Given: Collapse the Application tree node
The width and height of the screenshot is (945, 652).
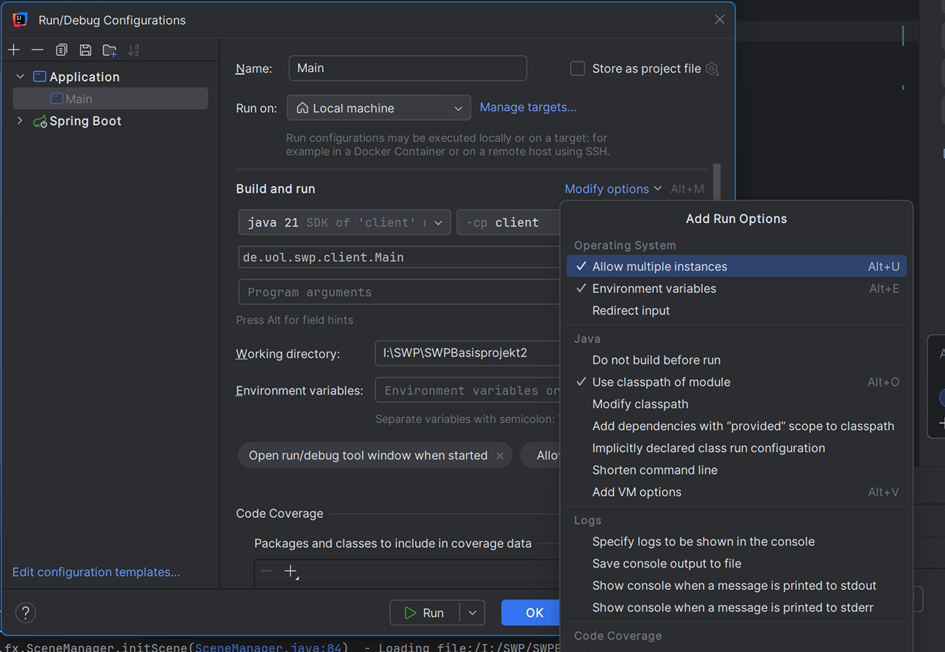Looking at the screenshot, I should pyautogui.click(x=20, y=77).
